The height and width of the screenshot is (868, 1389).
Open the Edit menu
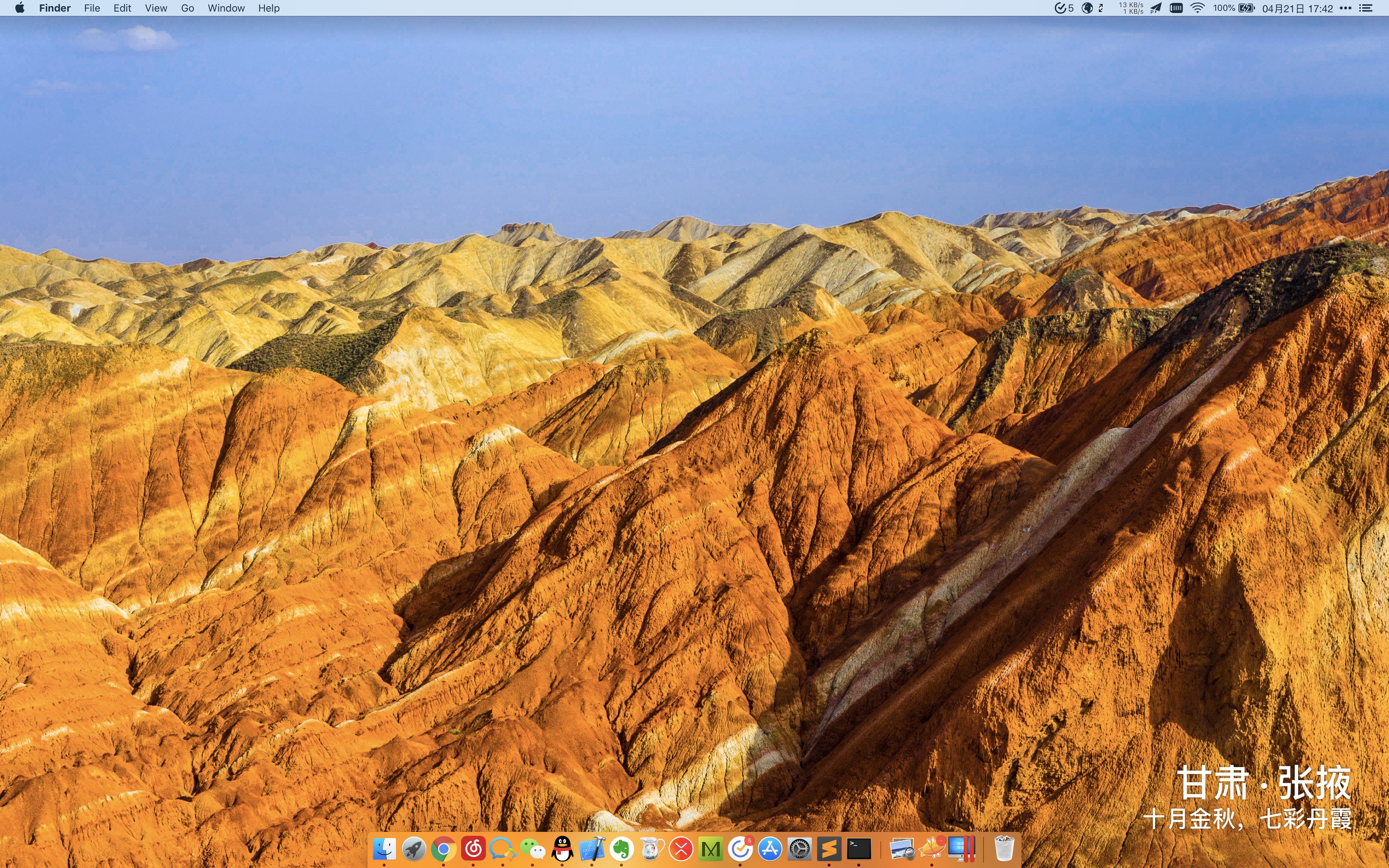click(122, 8)
